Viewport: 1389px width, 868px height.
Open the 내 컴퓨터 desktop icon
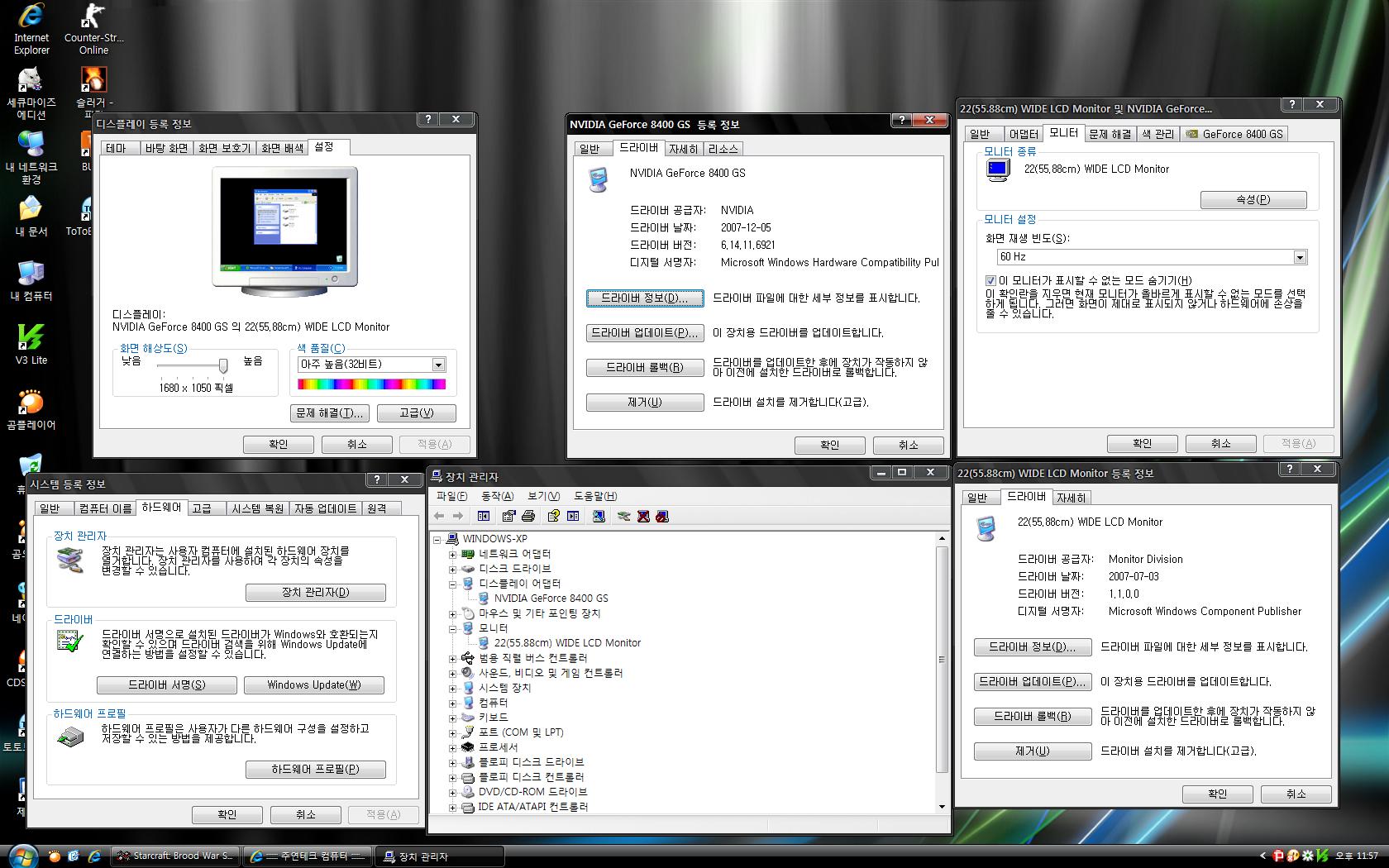point(31,279)
